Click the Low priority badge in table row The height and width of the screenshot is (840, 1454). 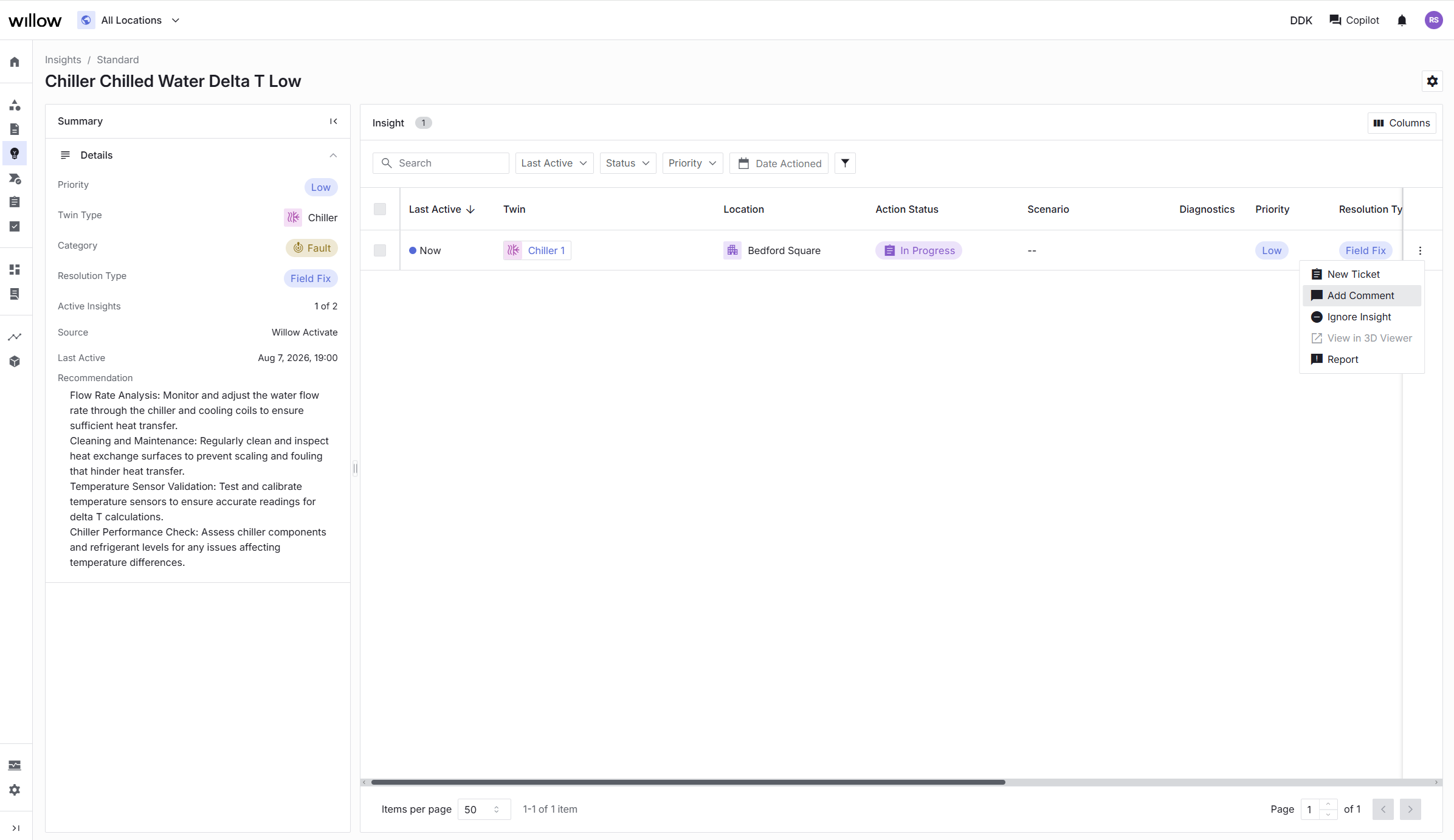click(1272, 250)
